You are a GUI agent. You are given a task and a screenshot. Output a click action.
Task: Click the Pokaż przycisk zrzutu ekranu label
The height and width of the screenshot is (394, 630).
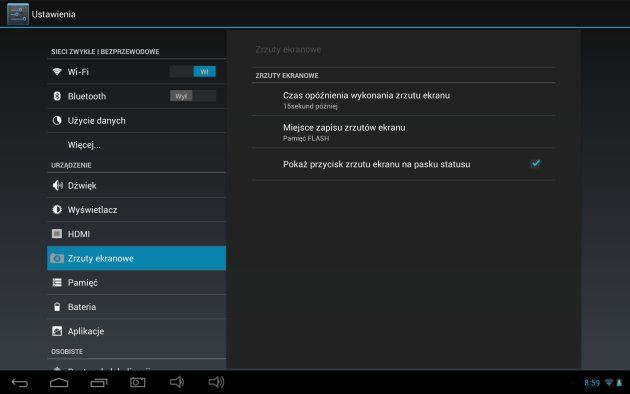coord(376,164)
